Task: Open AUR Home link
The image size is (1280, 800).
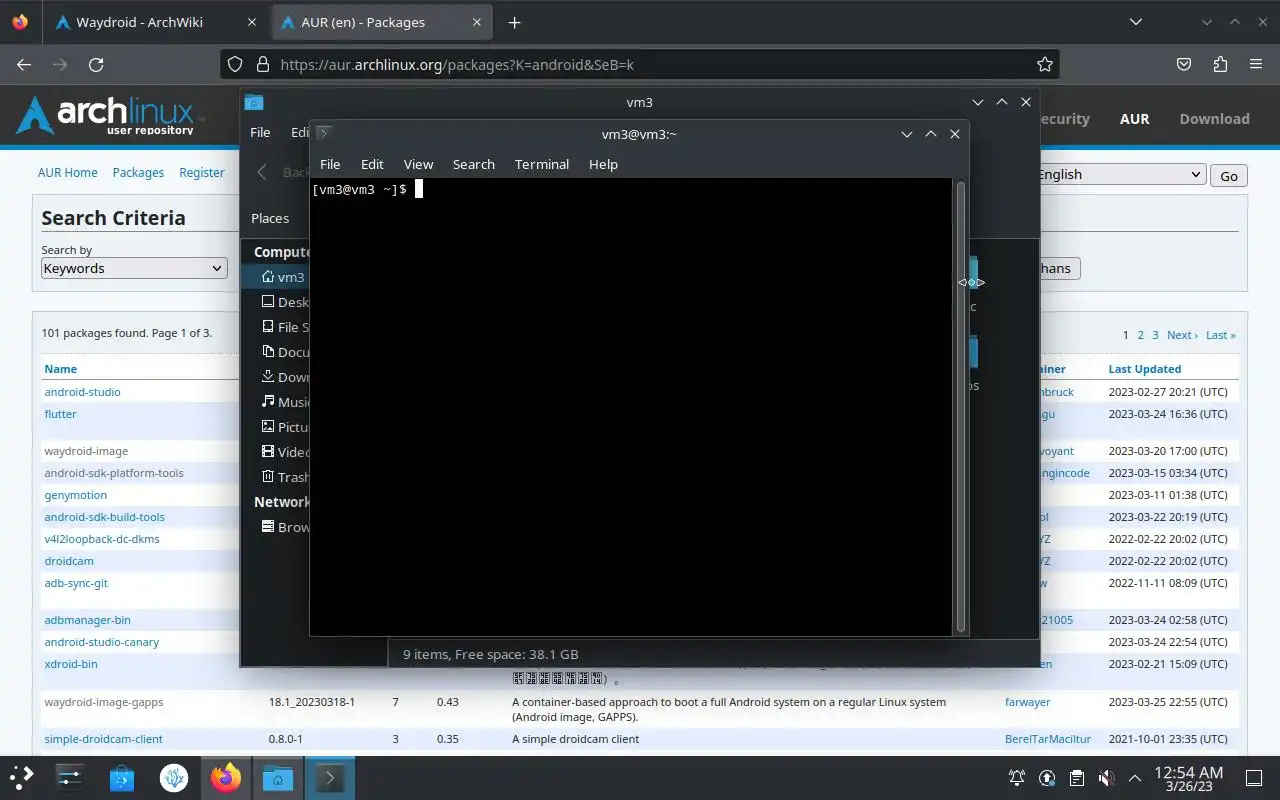Action: tap(68, 172)
